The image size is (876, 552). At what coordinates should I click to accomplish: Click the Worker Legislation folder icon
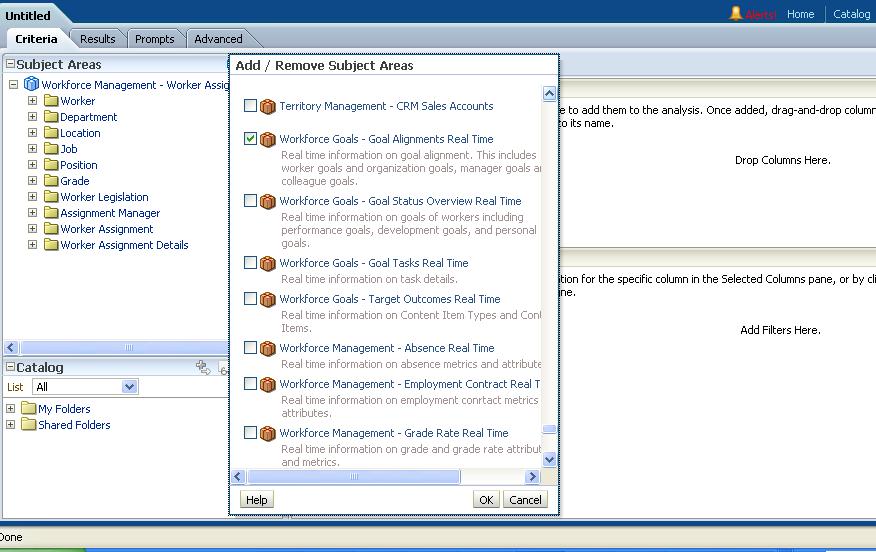(51, 197)
